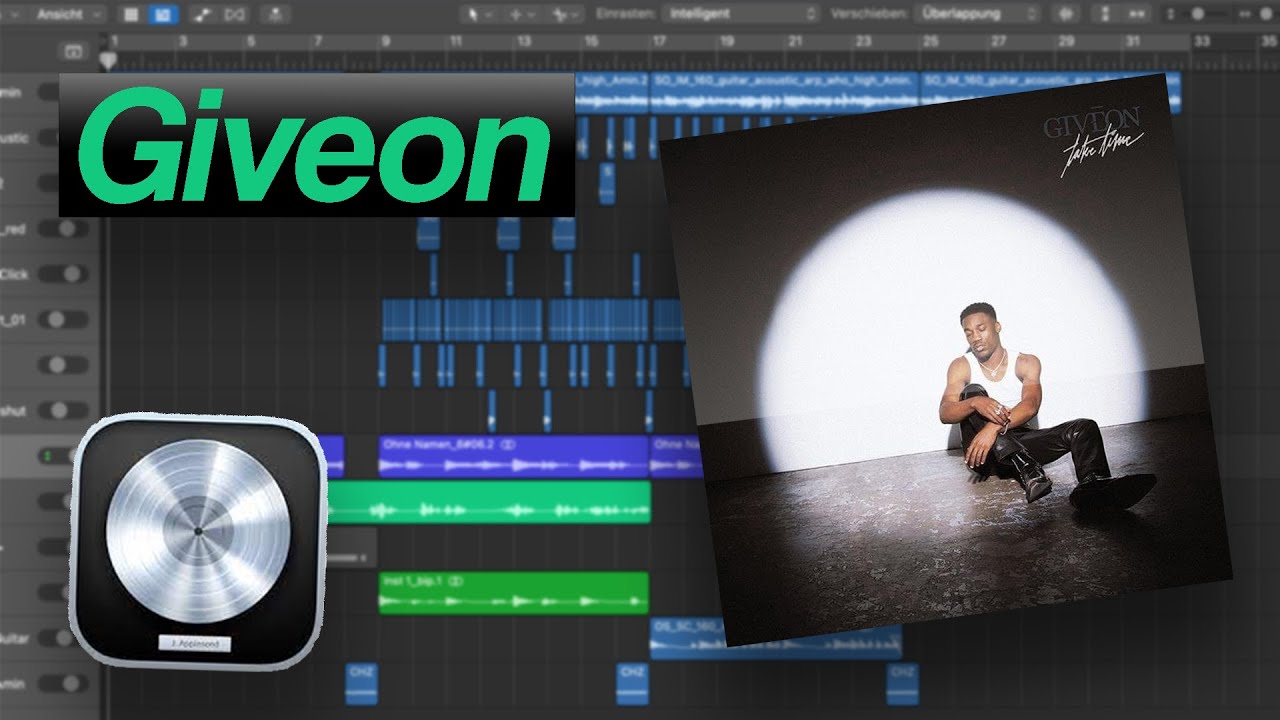Viewport: 1280px width, 720px height.
Task: Click the add track stack button left of ruler
Action: point(72,50)
